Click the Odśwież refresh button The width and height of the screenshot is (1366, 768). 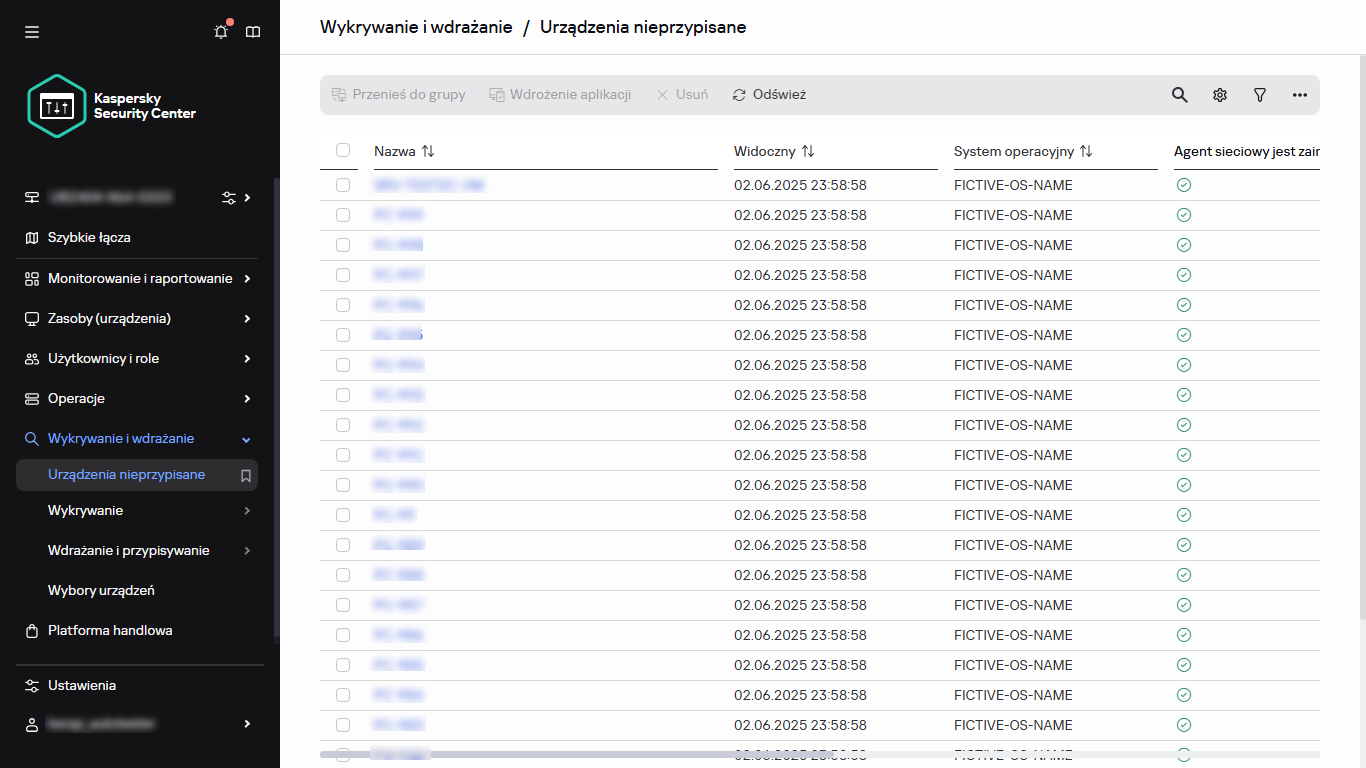[x=769, y=95]
